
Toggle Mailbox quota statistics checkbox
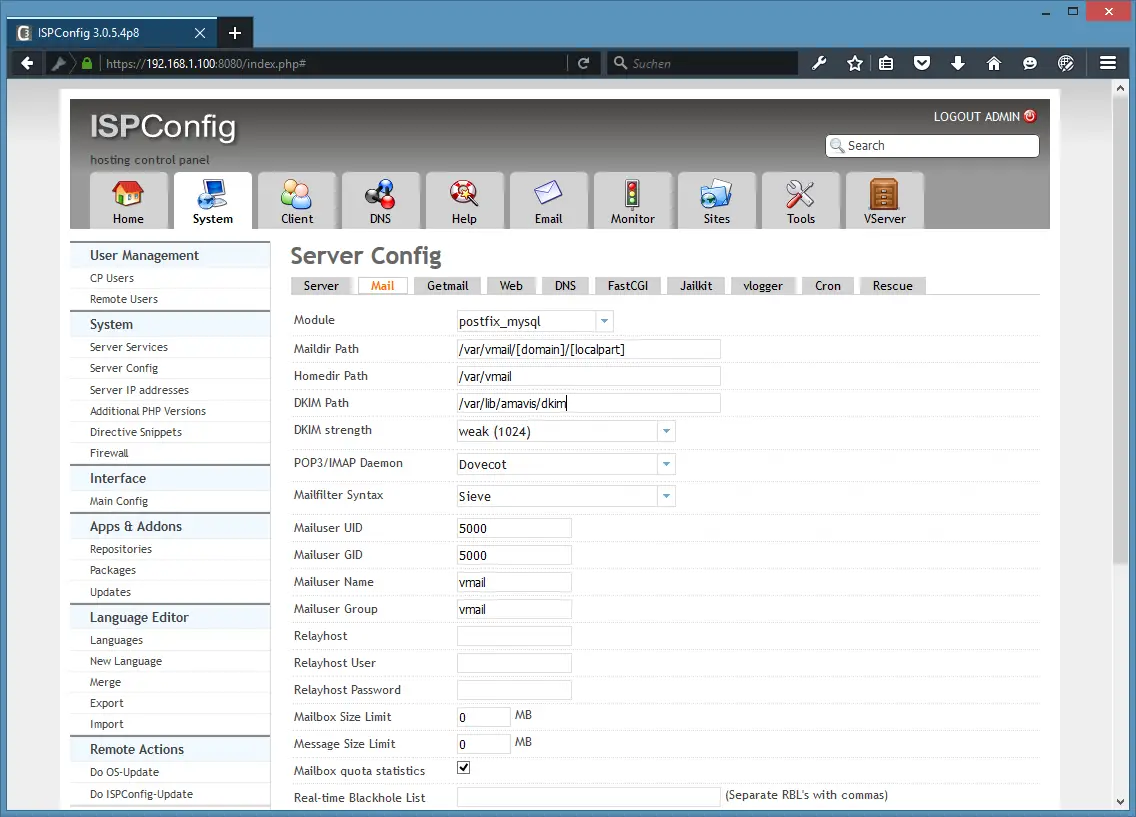pyautogui.click(x=464, y=768)
